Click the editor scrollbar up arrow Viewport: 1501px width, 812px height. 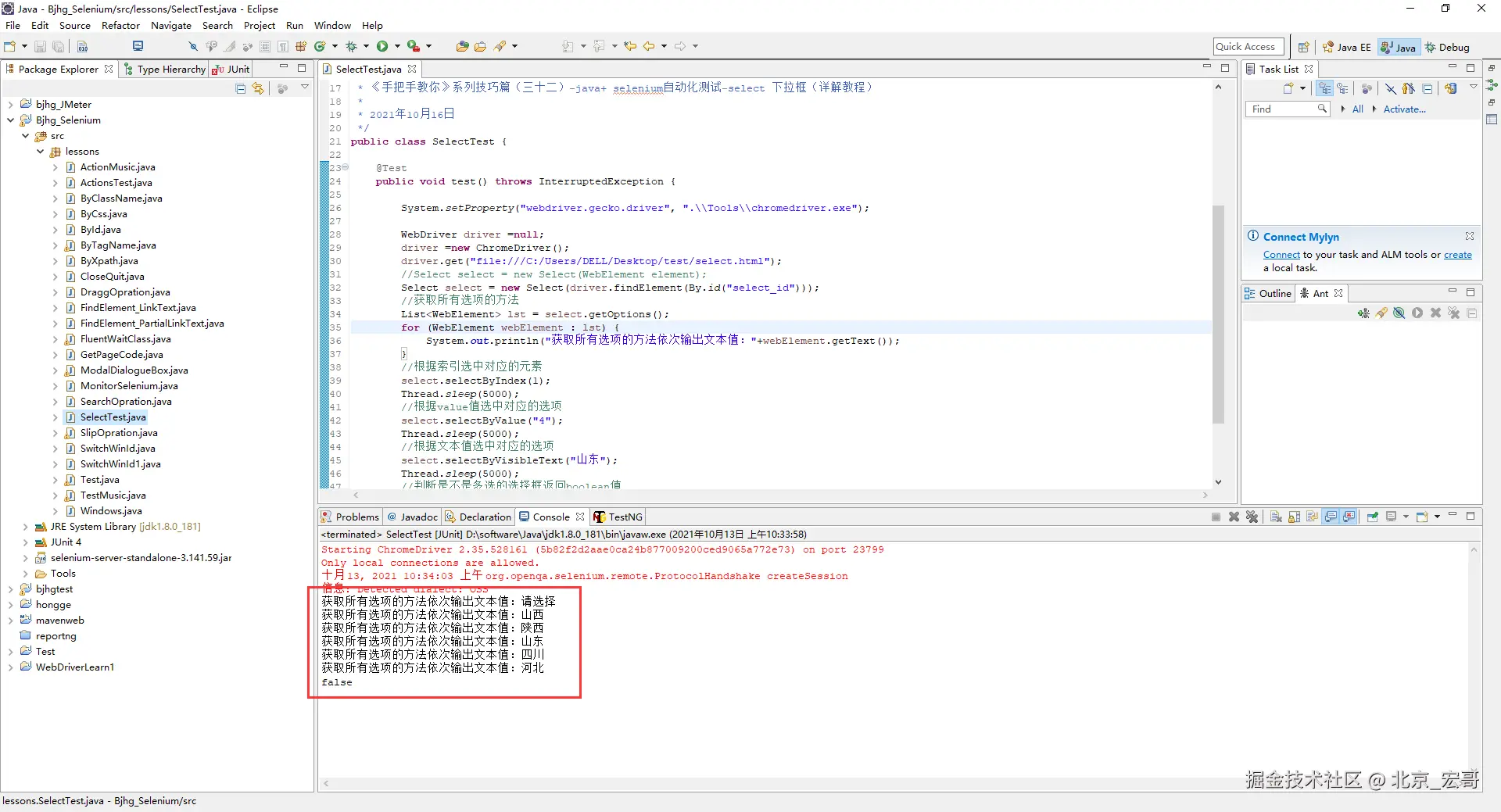click(x=1218, y=88)
